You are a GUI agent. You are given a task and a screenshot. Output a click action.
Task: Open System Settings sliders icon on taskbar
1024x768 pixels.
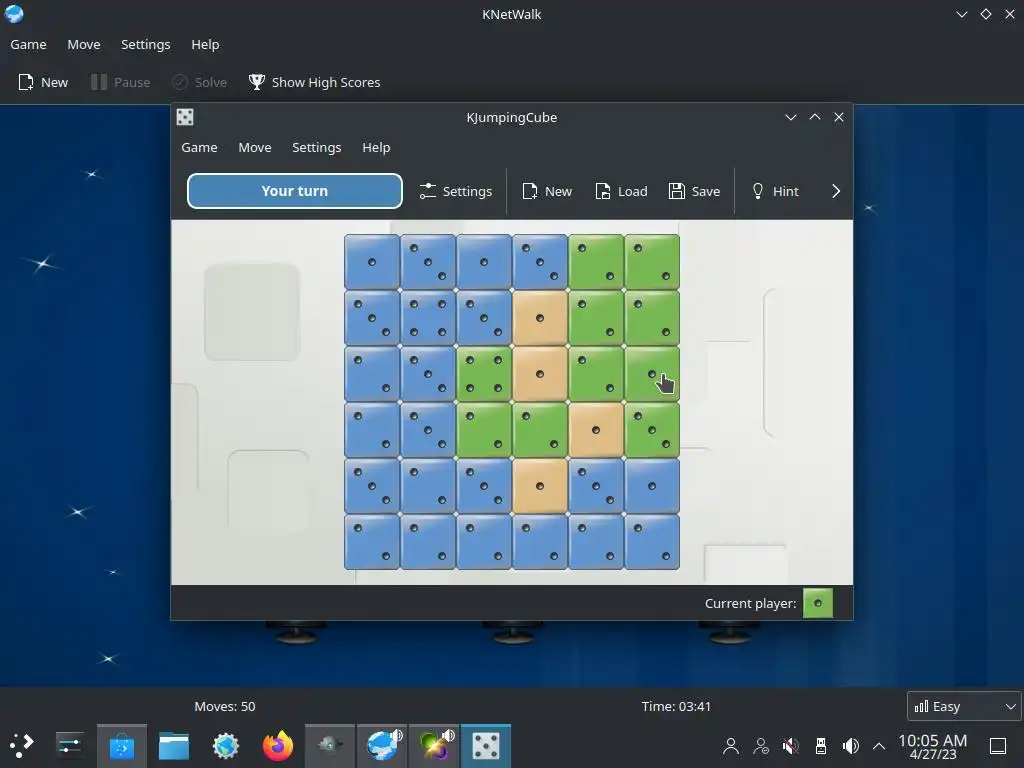click(x=69, y=745)
